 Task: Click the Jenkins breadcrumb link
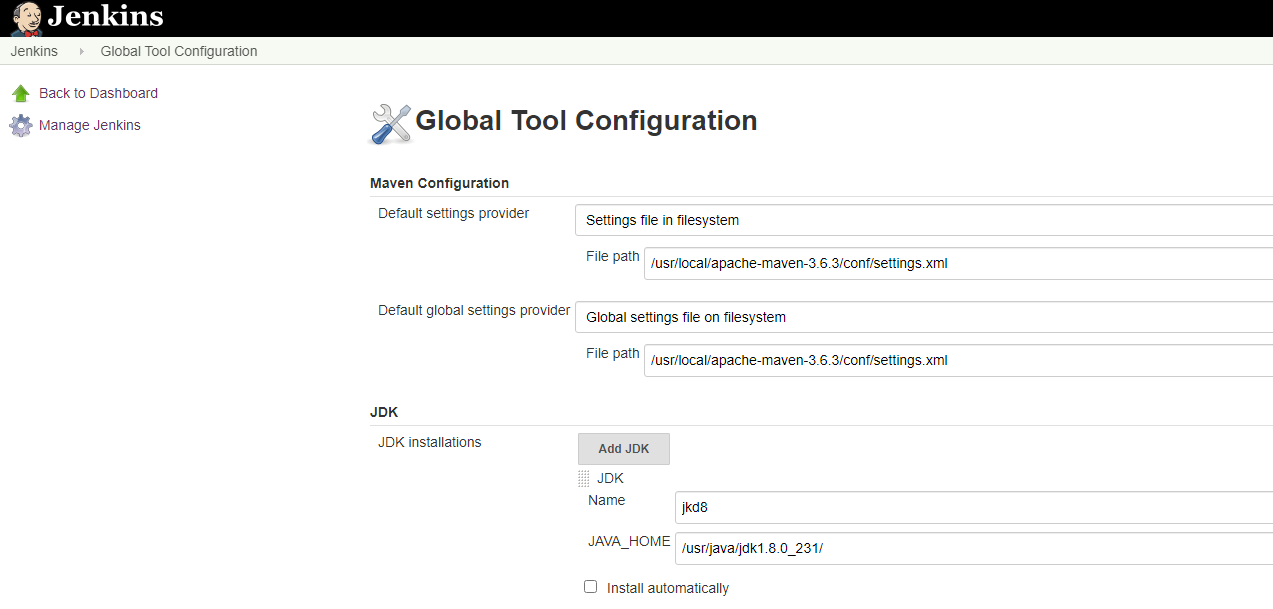(34, 51)
